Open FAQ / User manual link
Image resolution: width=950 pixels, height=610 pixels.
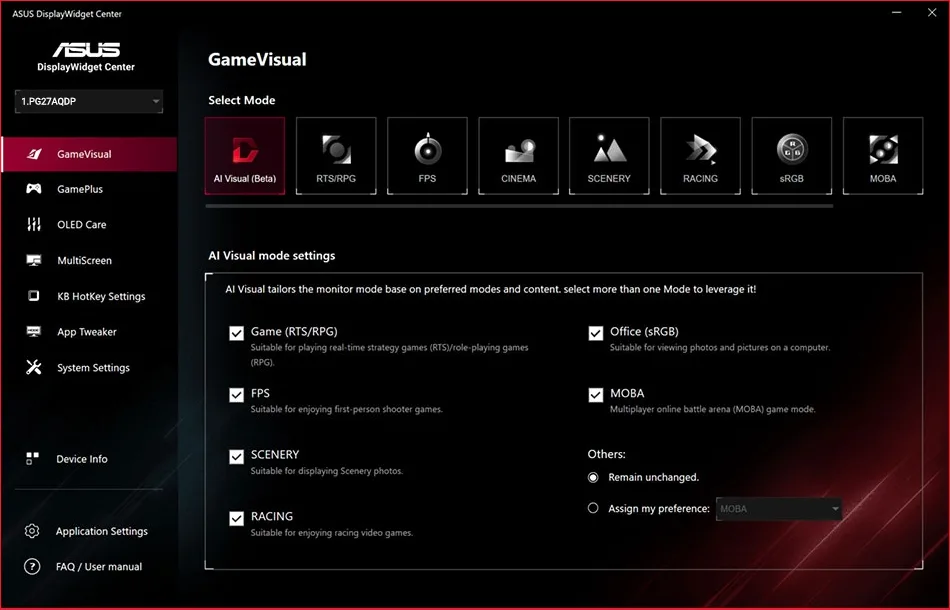coord(99,567)
